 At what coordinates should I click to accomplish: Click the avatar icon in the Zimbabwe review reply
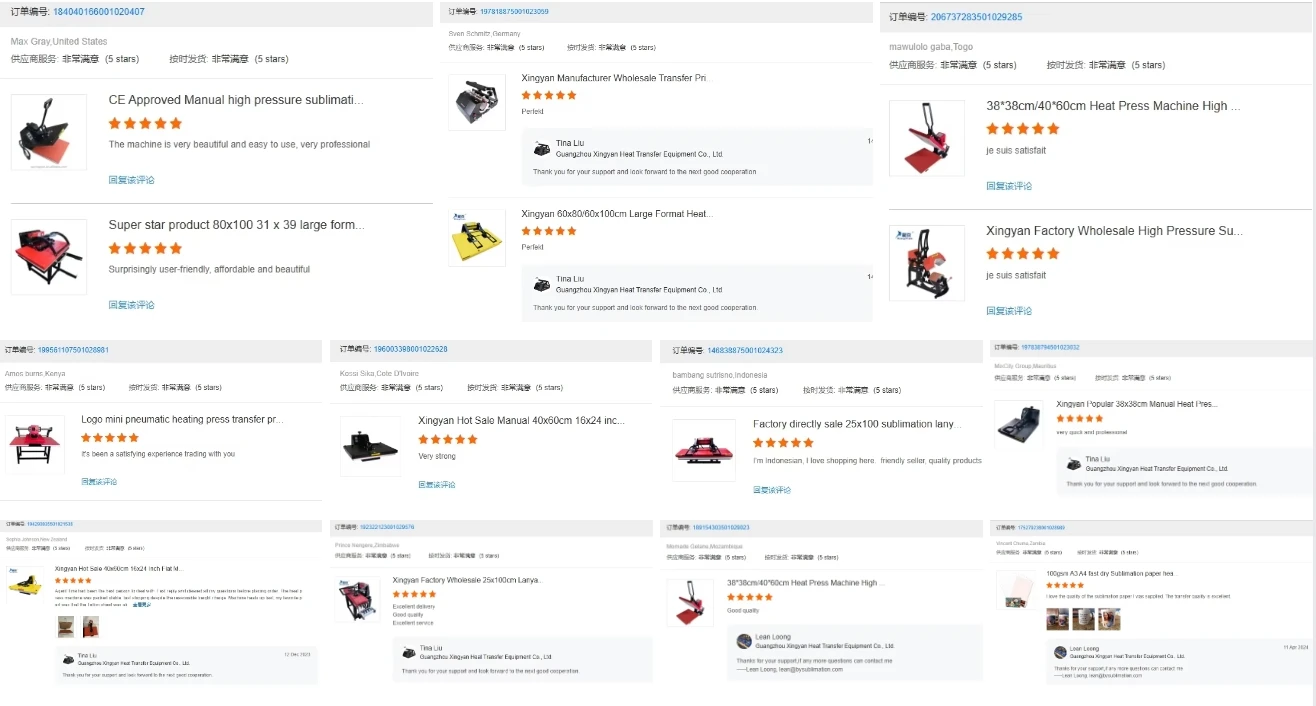pos(409,652)
